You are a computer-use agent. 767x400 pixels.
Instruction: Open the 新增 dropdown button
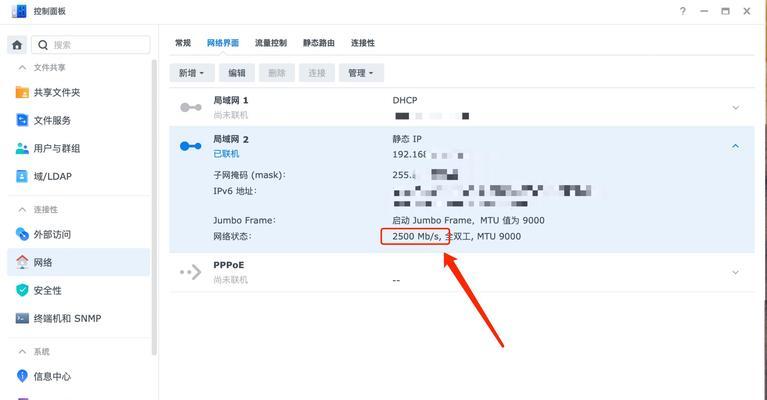click(192, 73)
